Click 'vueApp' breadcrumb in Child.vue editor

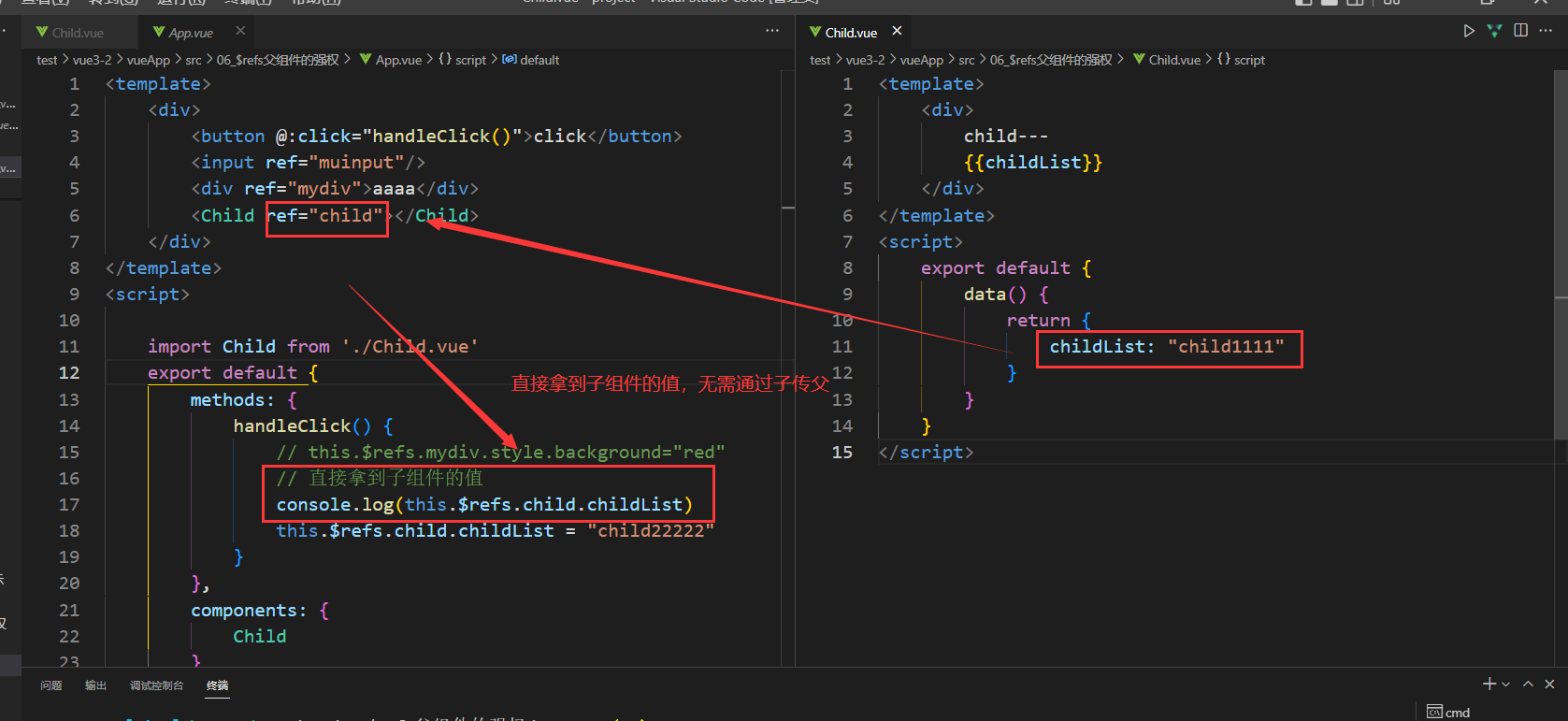pyautogui.click(x=922, y=60)
